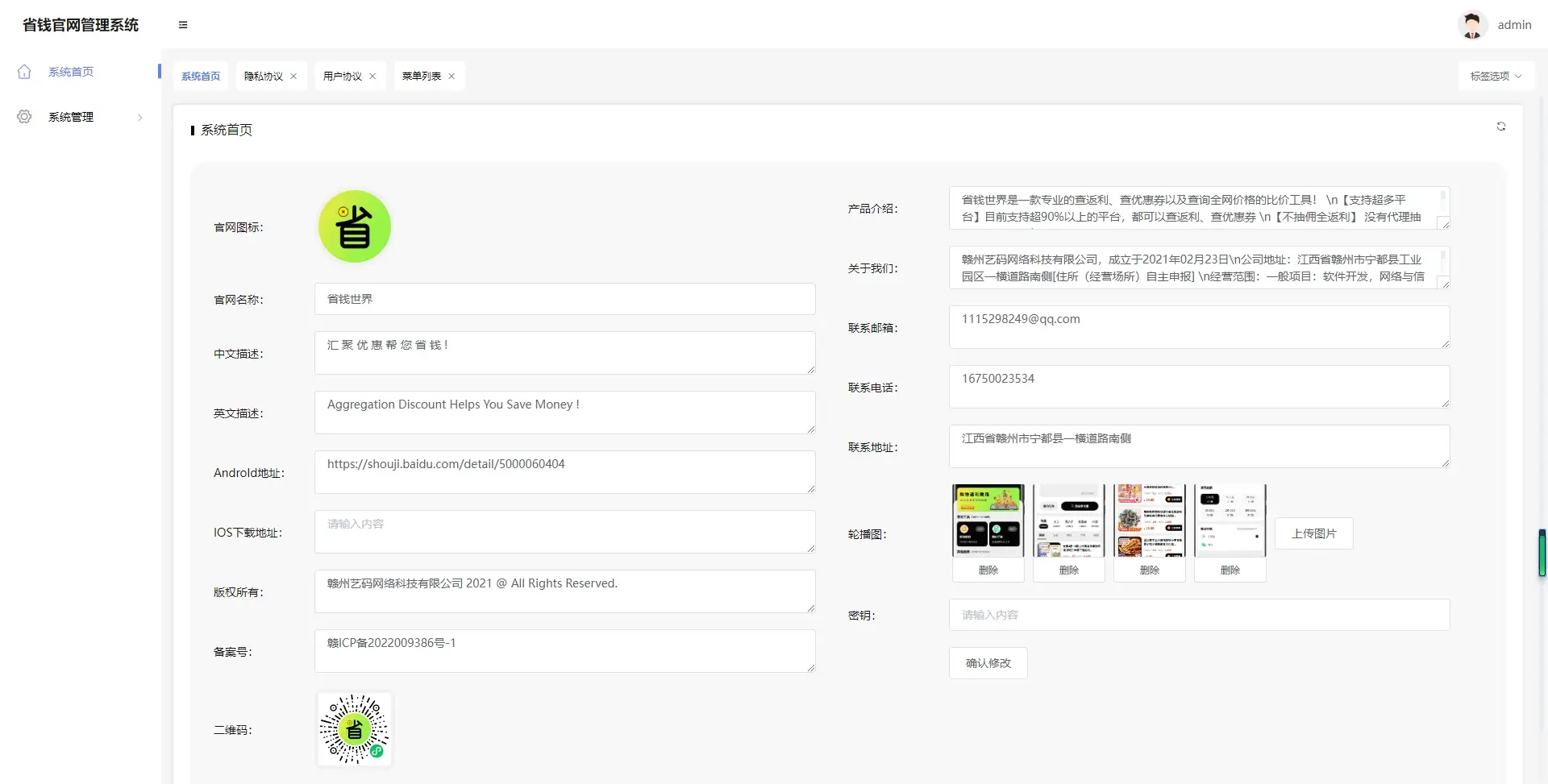Image resolution: width=1548 pixels, height=784 pixels.
Task: Click the empty 密钥 input field
Action: click(x=1200, y=615)
